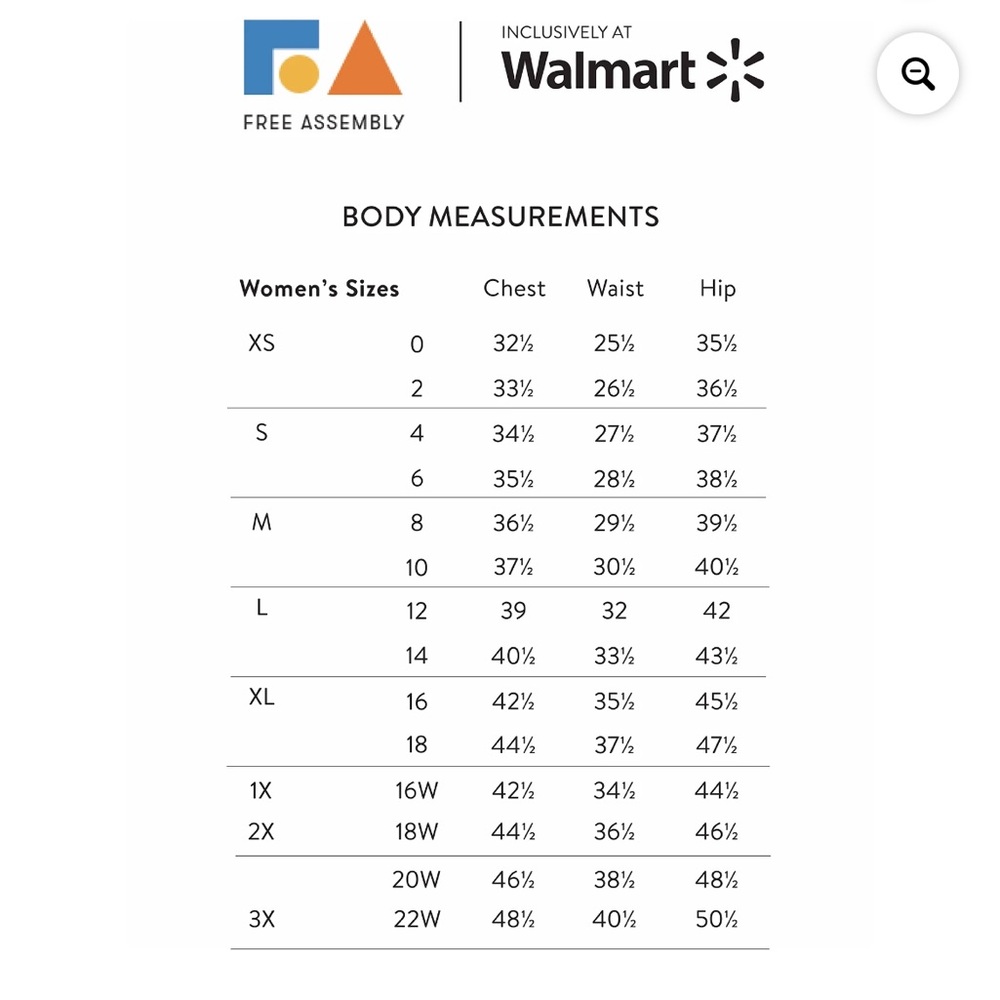
Task: Click the Chest column header
Action: pyautogui.click(x=514, y=288)
